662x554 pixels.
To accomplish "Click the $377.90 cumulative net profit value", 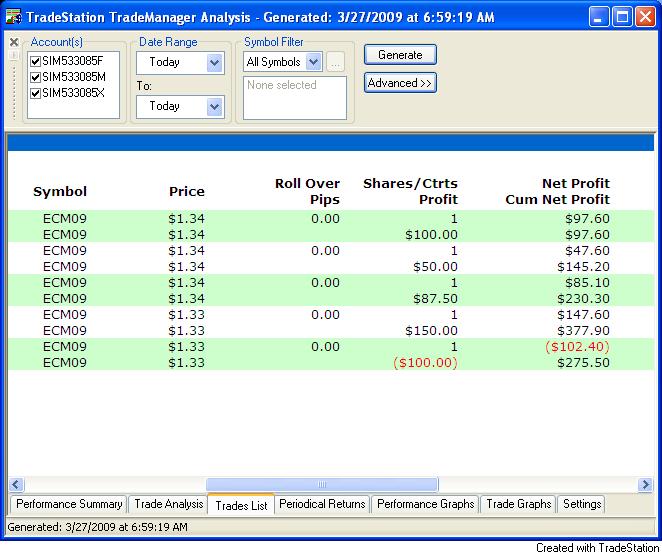I will [x=583, y=331].
